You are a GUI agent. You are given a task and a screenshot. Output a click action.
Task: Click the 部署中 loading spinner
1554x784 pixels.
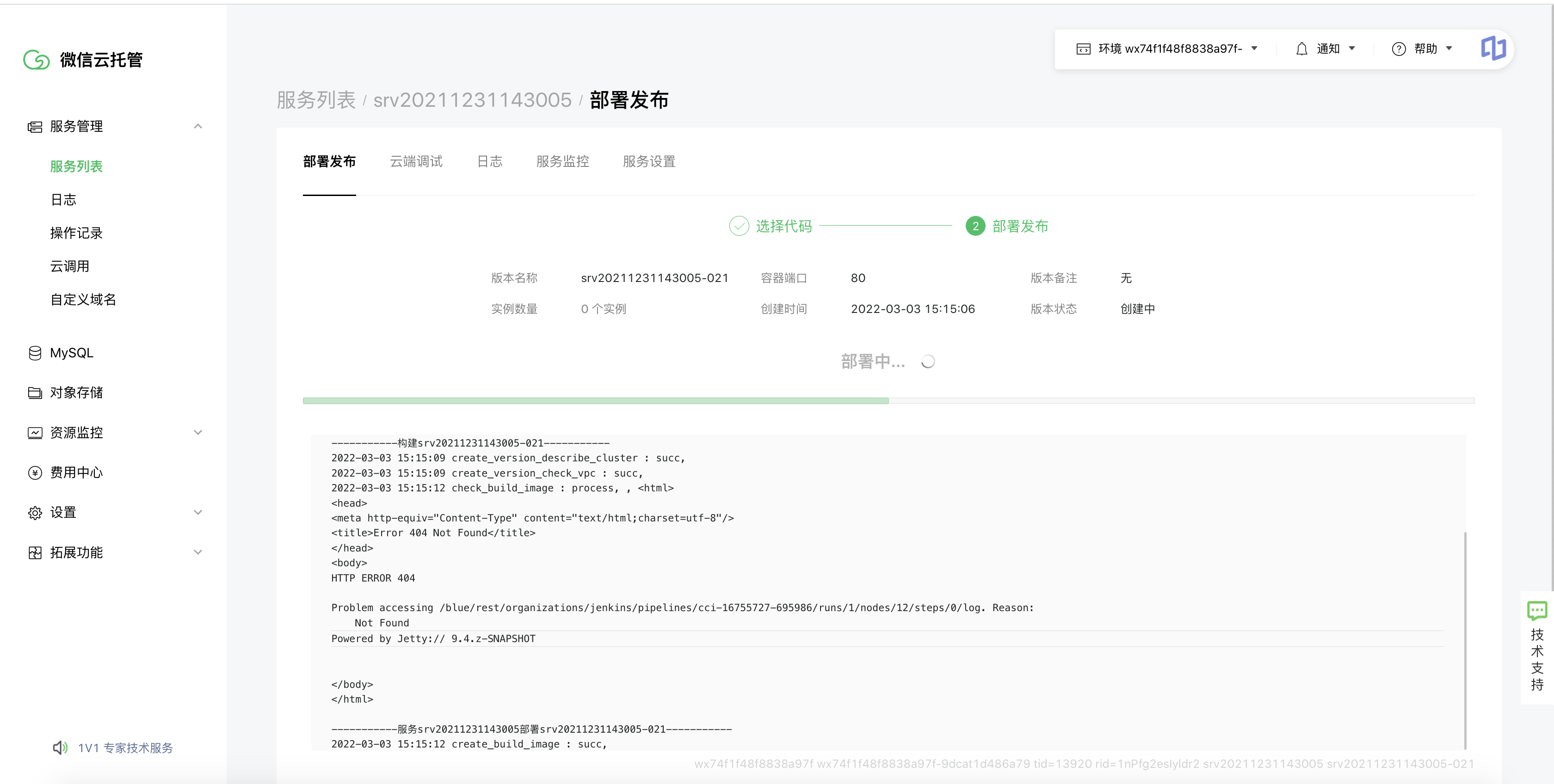click(x=928, y=361)
